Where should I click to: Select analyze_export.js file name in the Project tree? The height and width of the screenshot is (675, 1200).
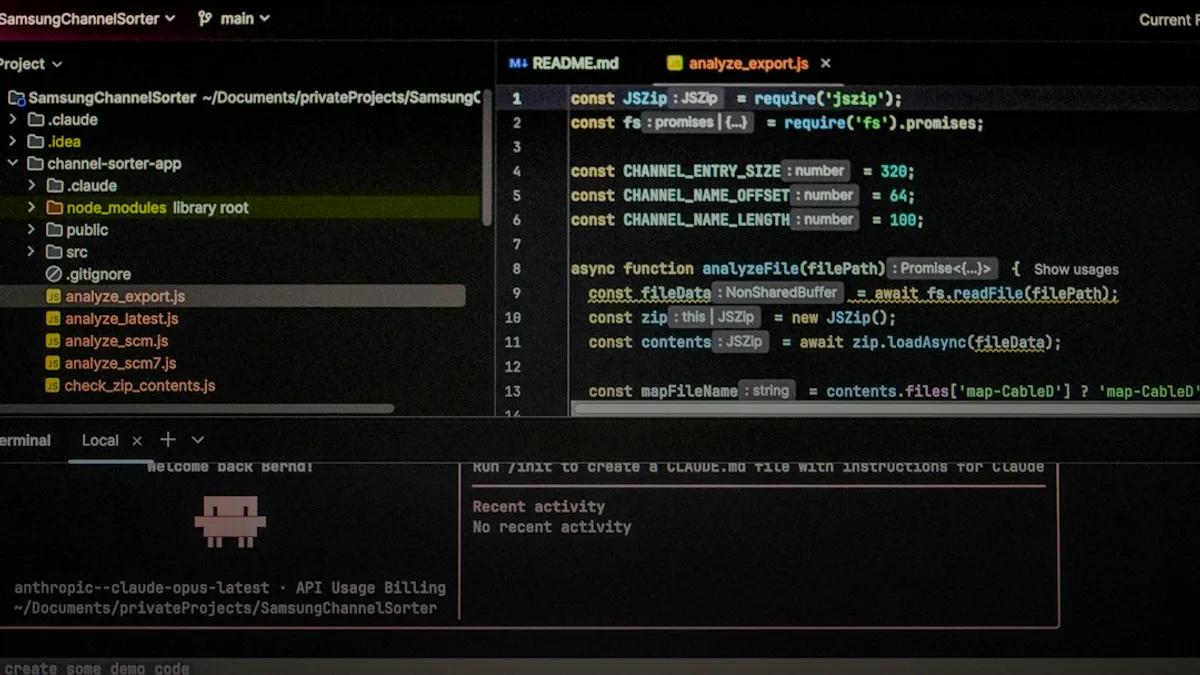coord(125,297)
